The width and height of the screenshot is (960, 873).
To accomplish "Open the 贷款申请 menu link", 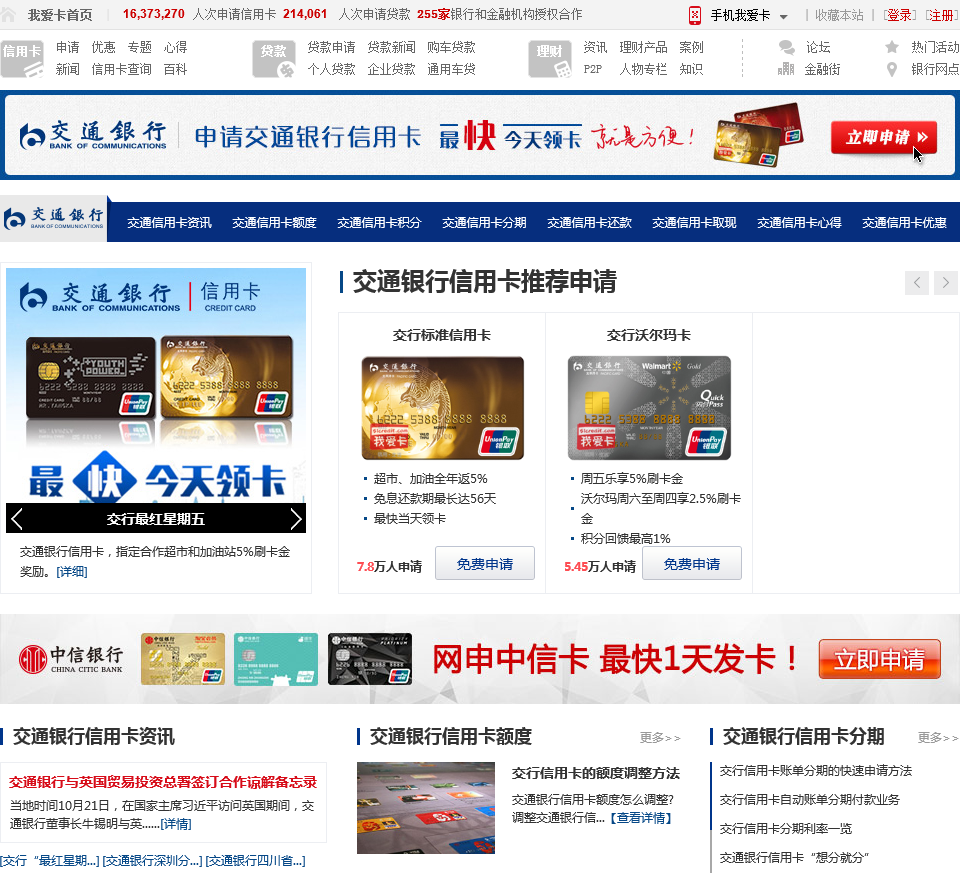I will pos(331,47).
